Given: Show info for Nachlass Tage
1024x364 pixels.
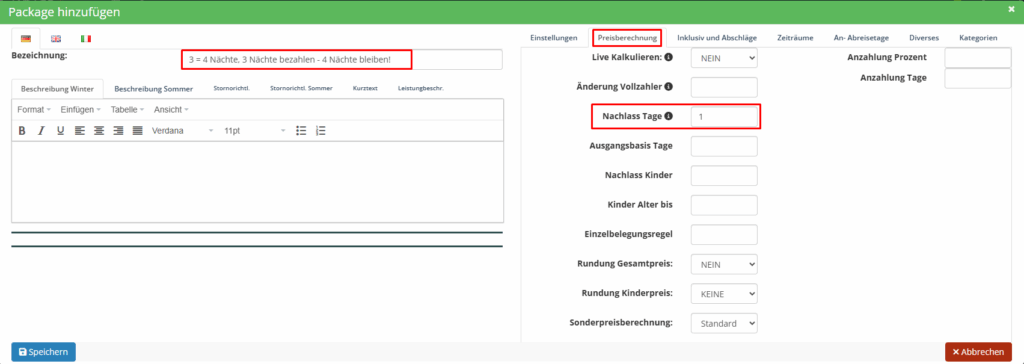Looking at the screenshot, I should pyautogui.click(x=669, y=116).
